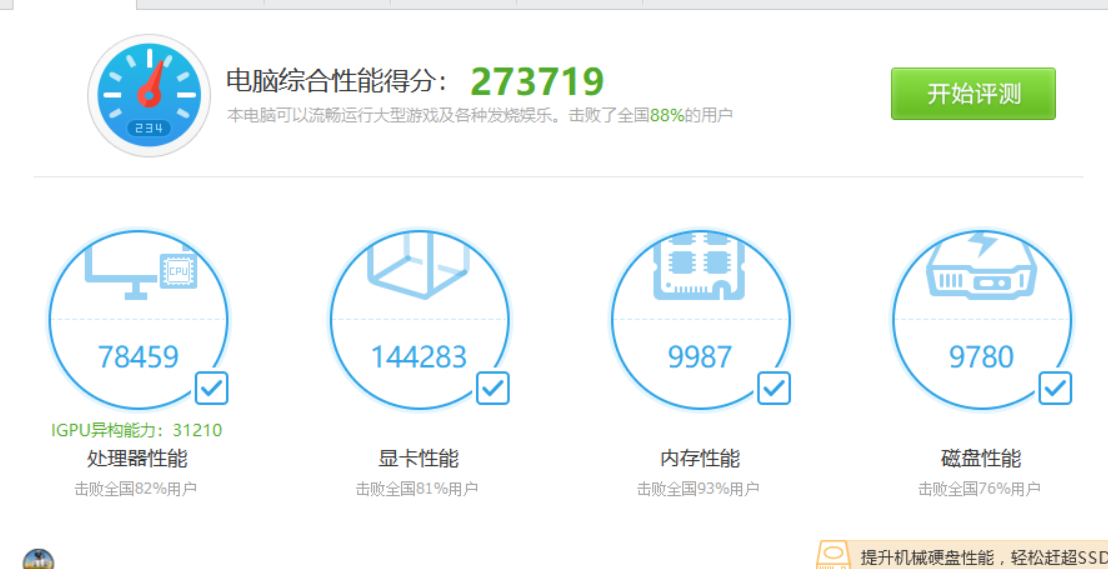The image size is (1108, 569).
Task: Click the overall score 273719
Action: point(537,81)
